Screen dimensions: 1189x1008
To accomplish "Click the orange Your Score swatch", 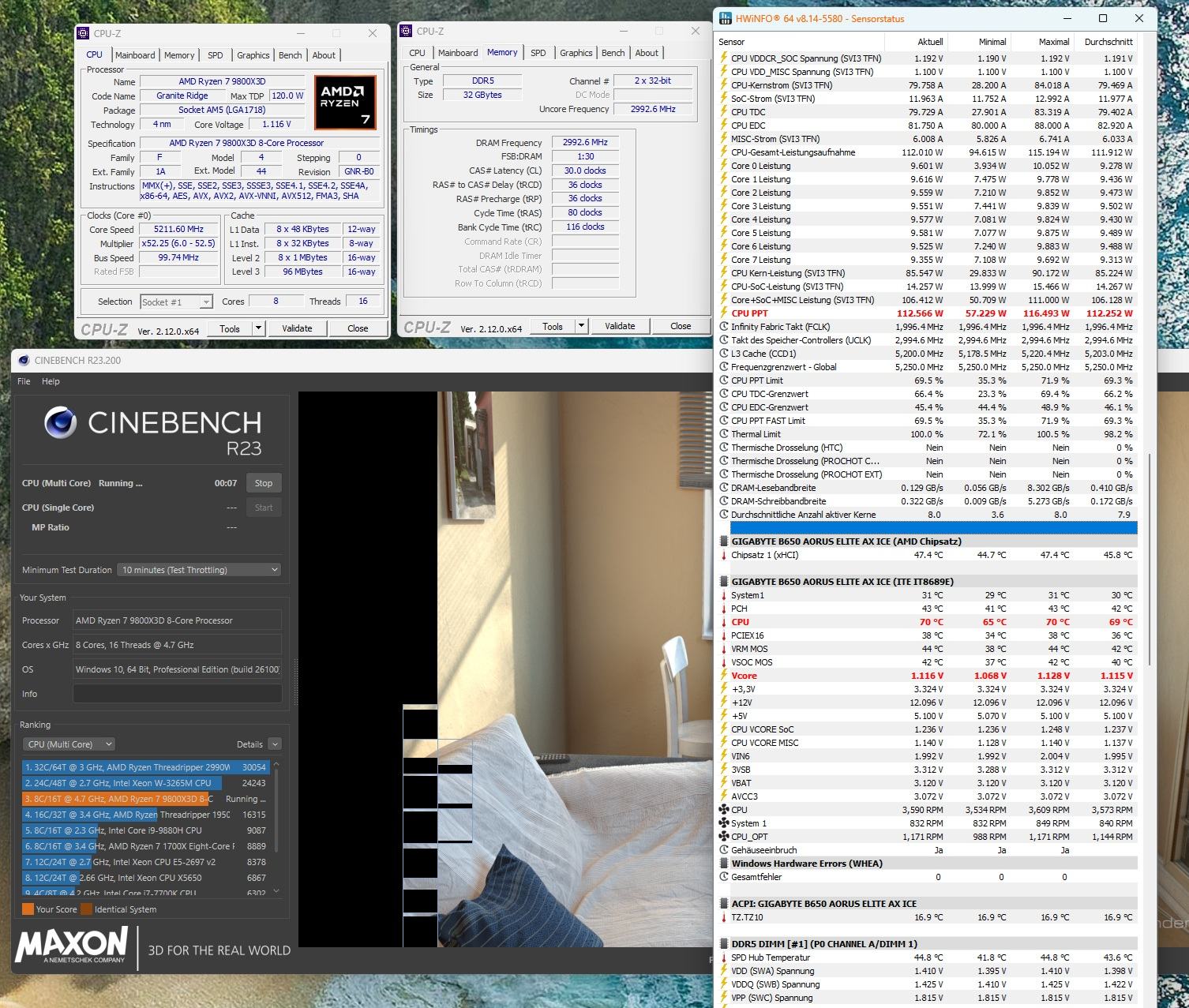I will click(x=28, y=909).
